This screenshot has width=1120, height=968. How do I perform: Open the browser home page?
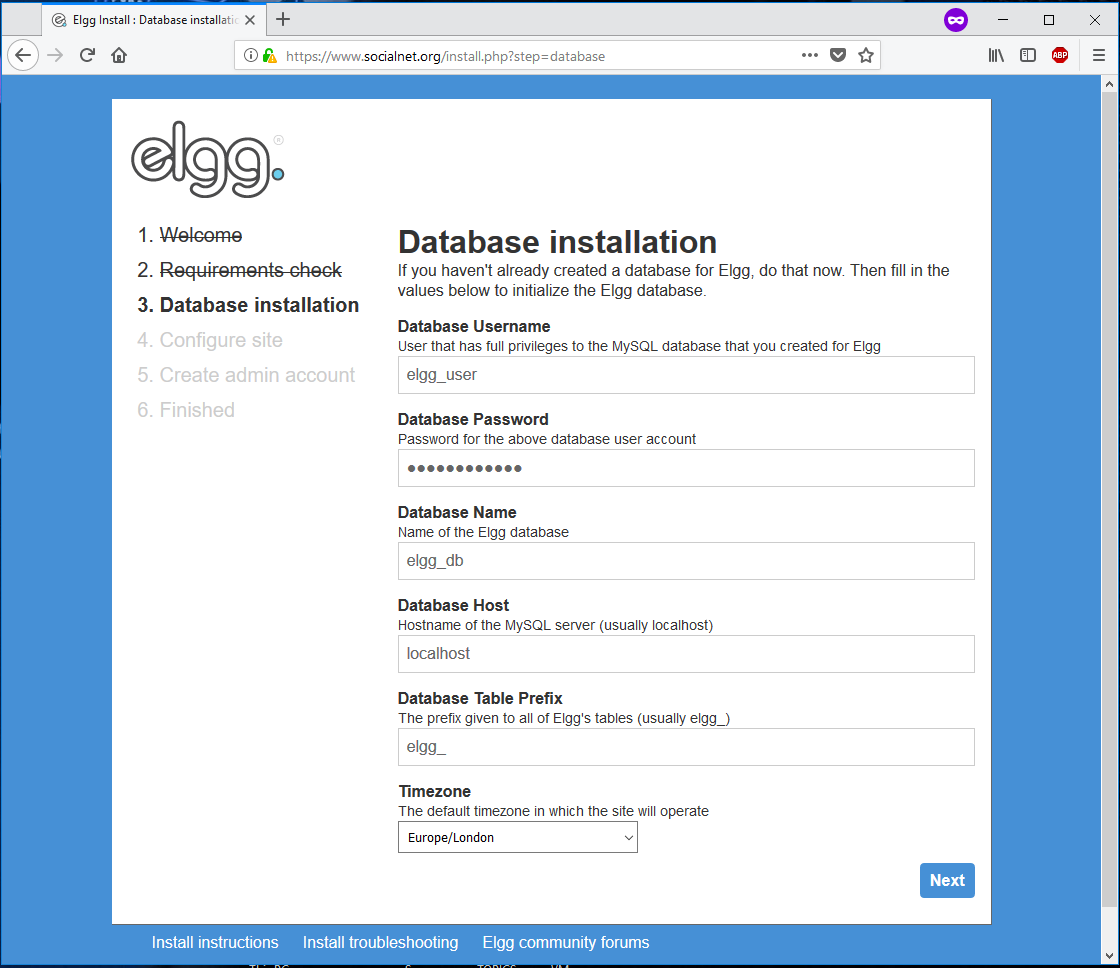pos(119,55)
